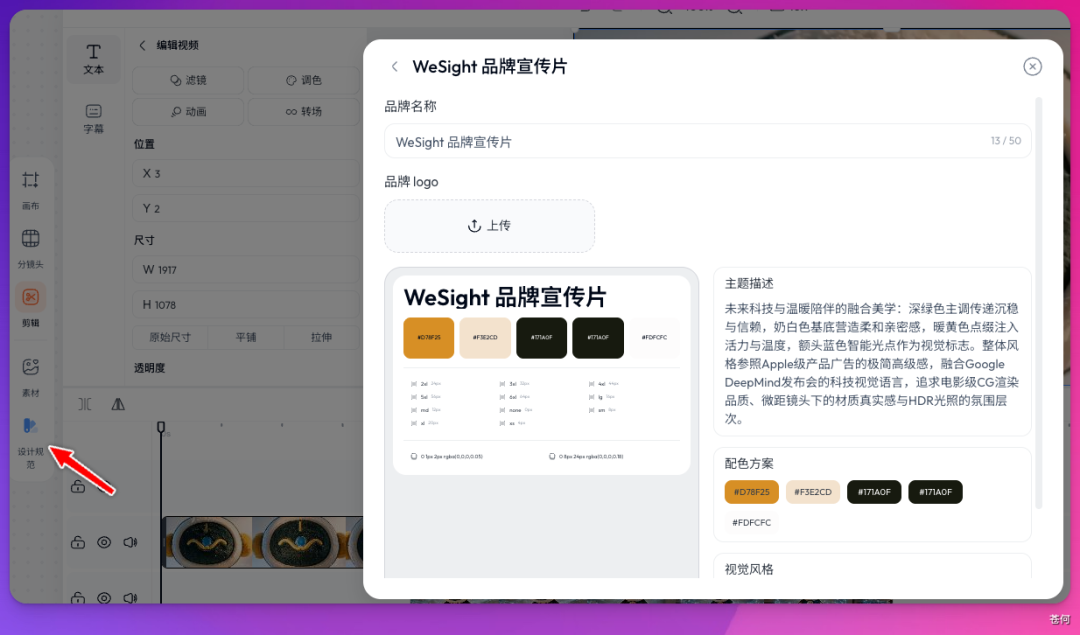Click back chevron beside dialog title
This screenshot has width=1080, height=635.
point(395,66)
